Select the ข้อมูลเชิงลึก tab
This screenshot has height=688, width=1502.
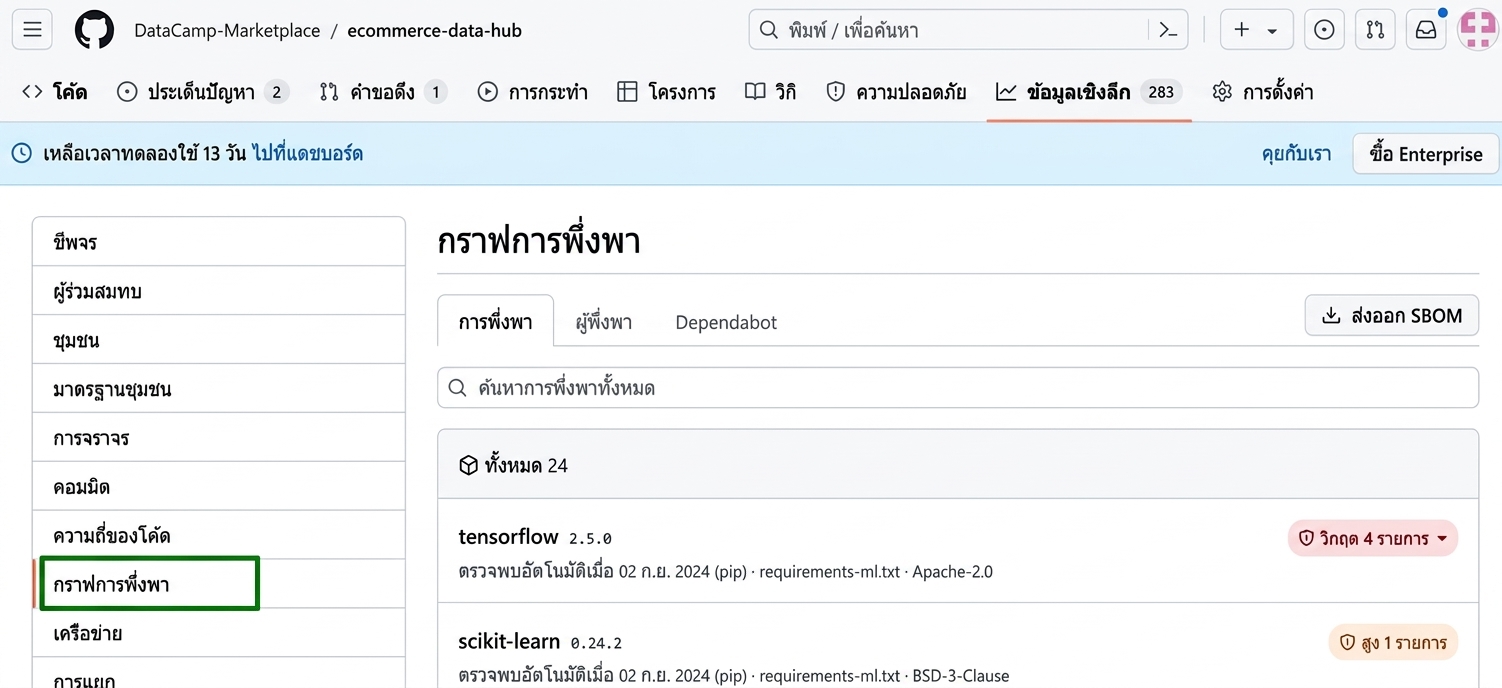coord(1089,92)
